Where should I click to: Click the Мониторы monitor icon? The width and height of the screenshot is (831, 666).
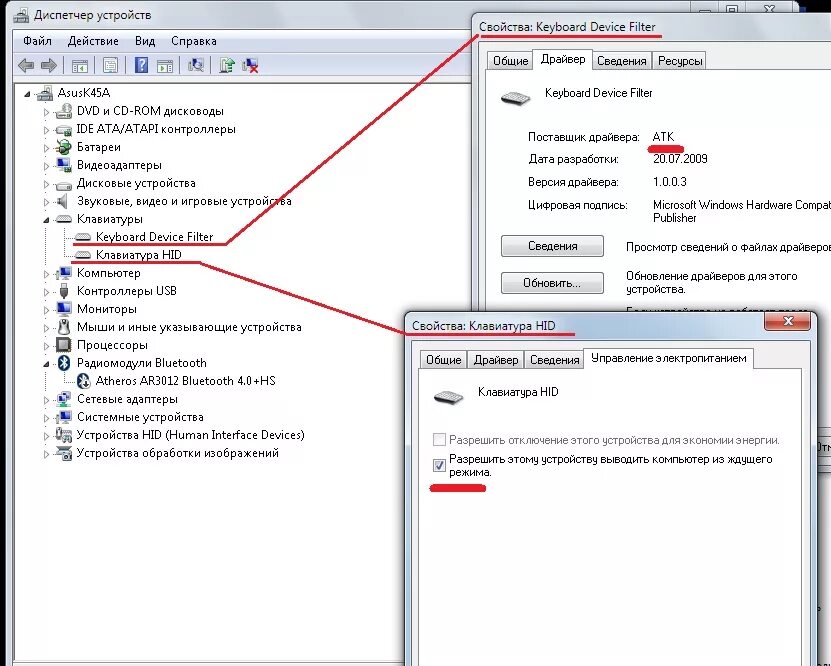[64, 309]
